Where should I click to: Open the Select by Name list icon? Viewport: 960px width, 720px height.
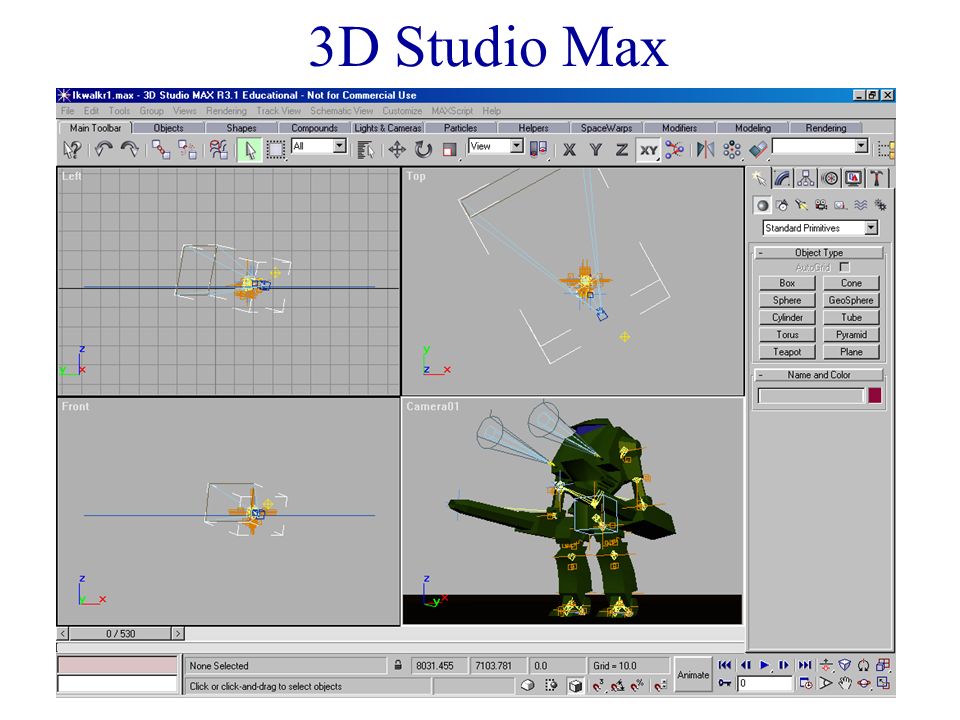tap(366, 149)
